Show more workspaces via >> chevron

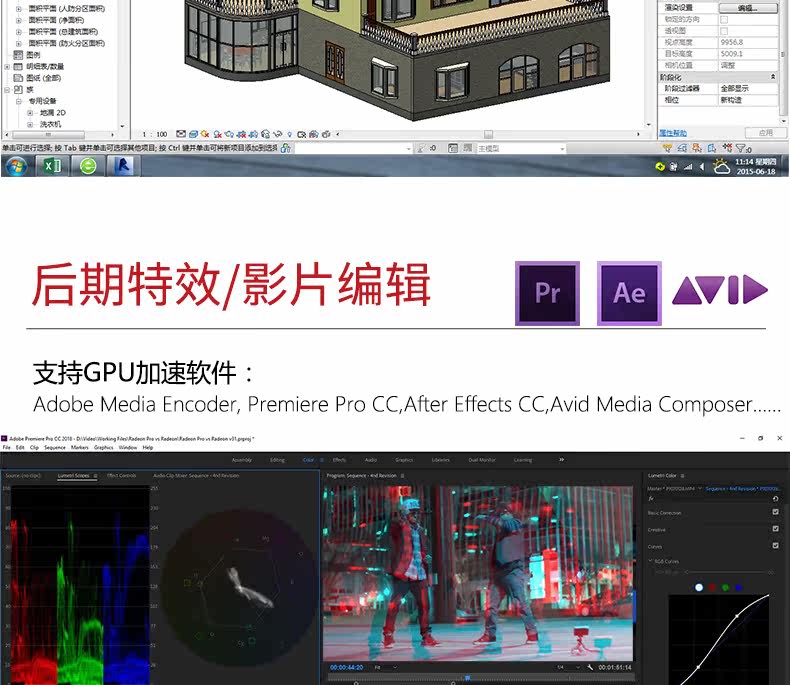(561, 460)
